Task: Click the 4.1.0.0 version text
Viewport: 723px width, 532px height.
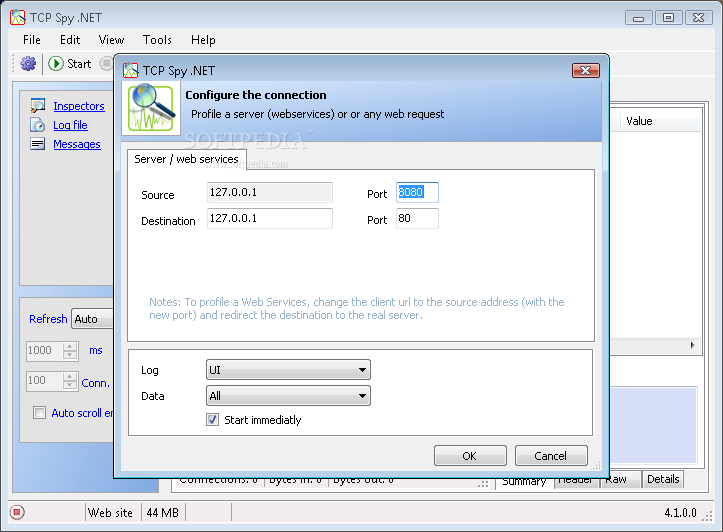Action: [x=680, y=512]
